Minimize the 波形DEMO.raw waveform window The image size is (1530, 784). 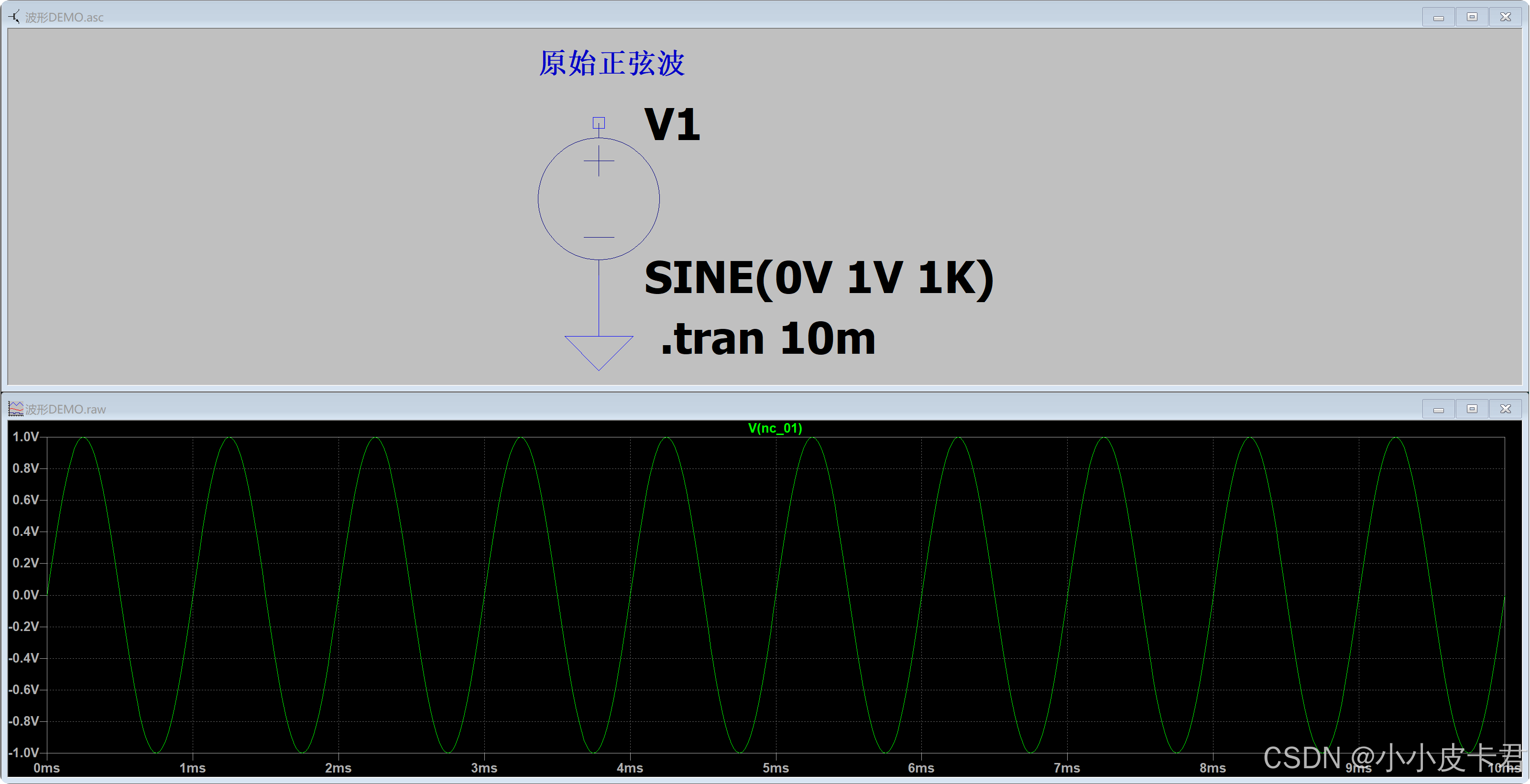pyautogui.click(x=1439, y=409)
